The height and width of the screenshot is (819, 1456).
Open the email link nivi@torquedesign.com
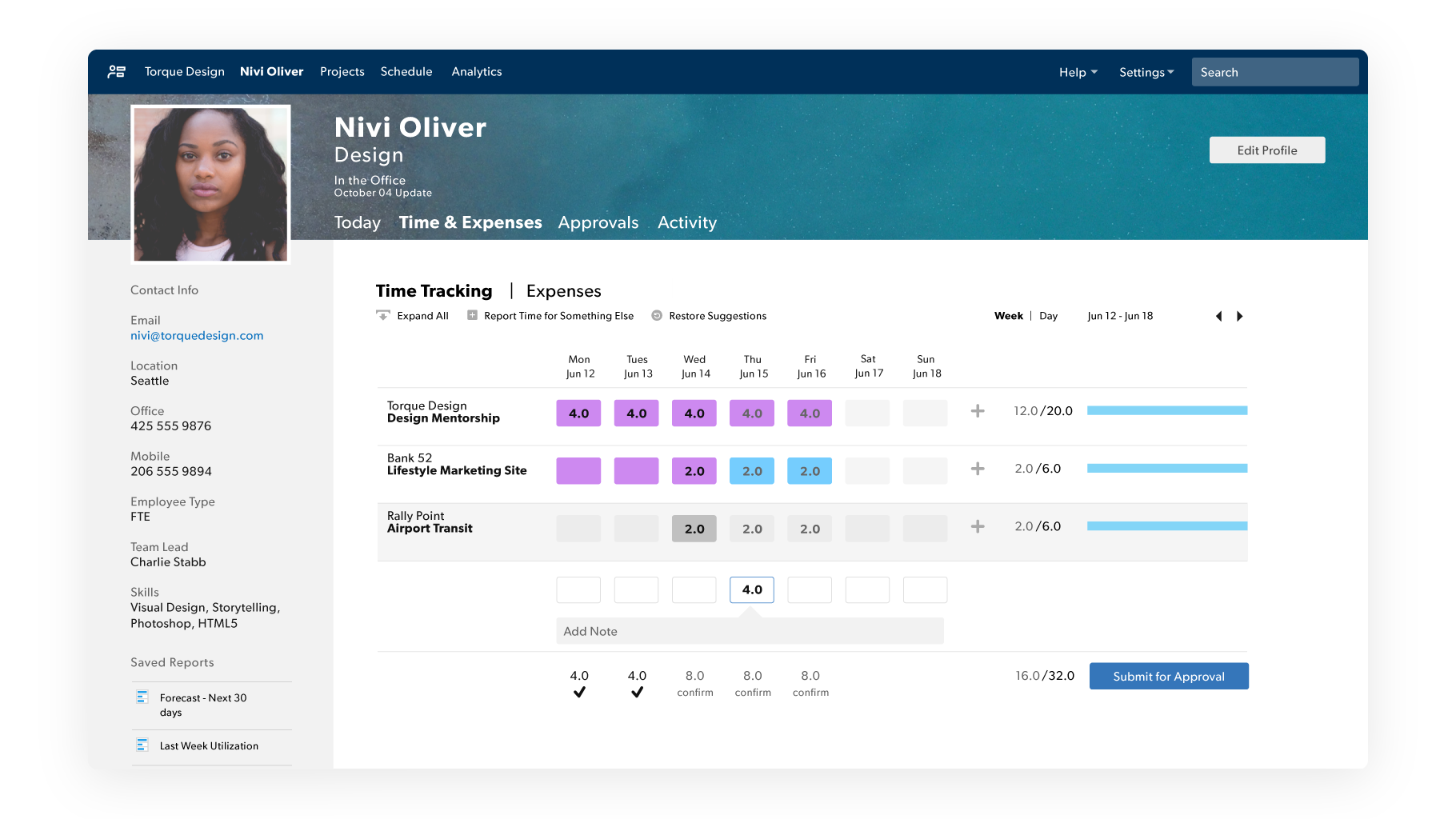click(x=196, y=335)
